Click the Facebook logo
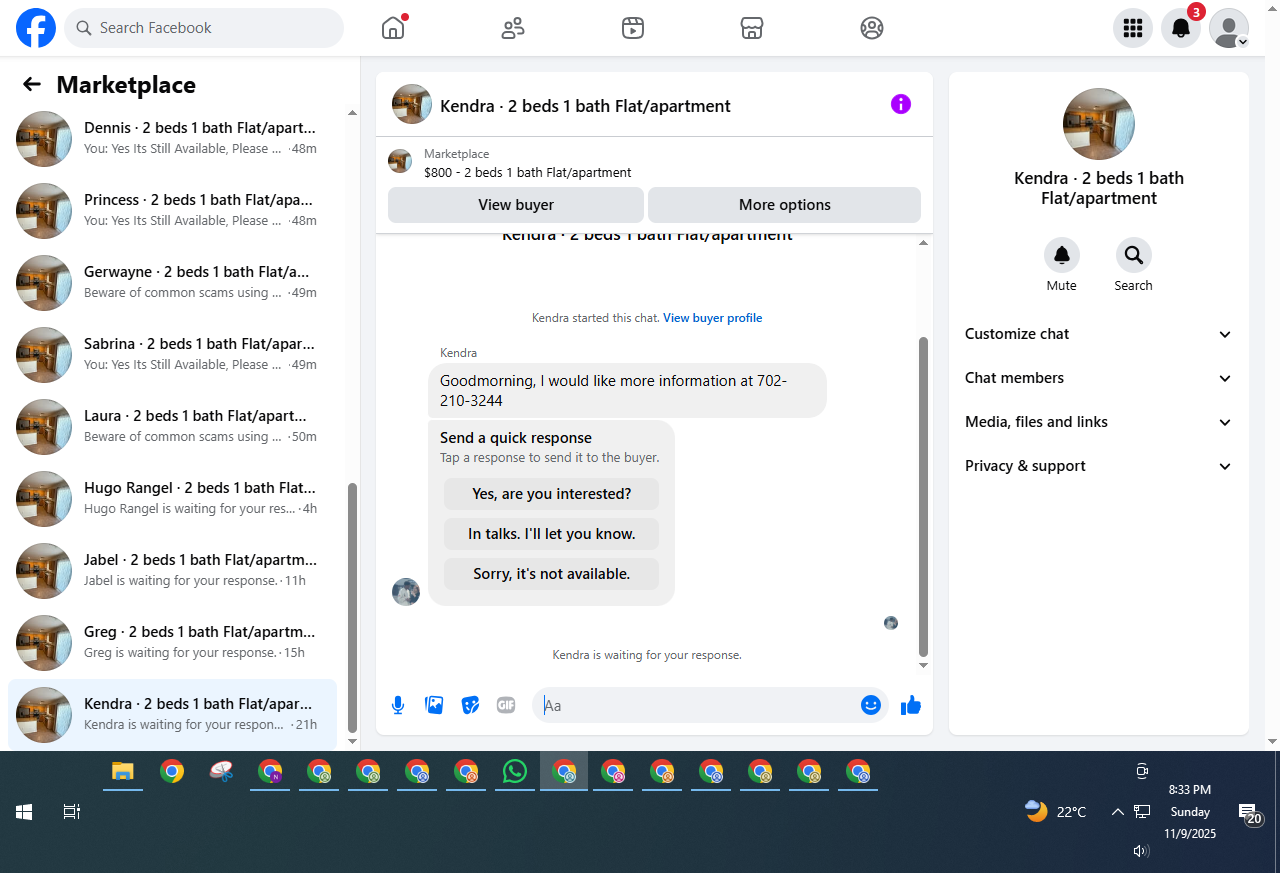1280x873 pixels. tap(36, 28)
